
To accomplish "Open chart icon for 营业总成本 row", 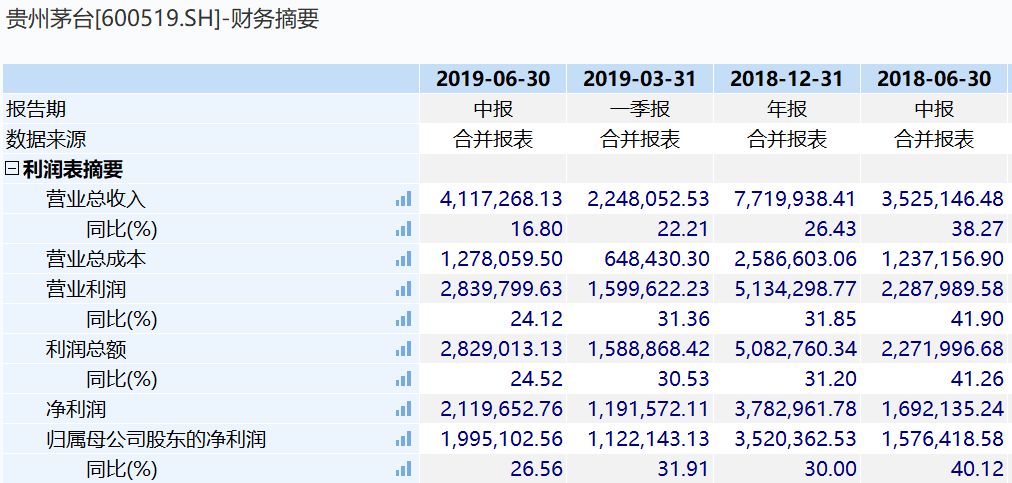I will tap(403, 259).
